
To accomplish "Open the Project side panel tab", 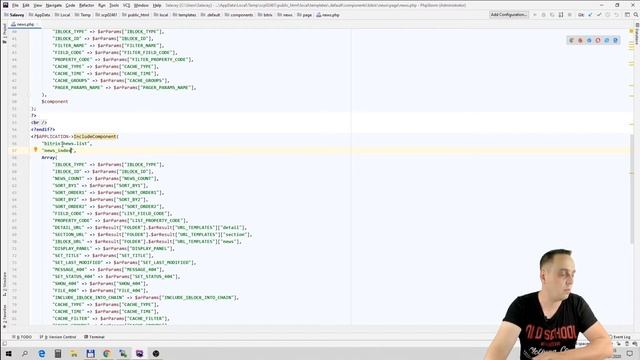I will 4,33.
